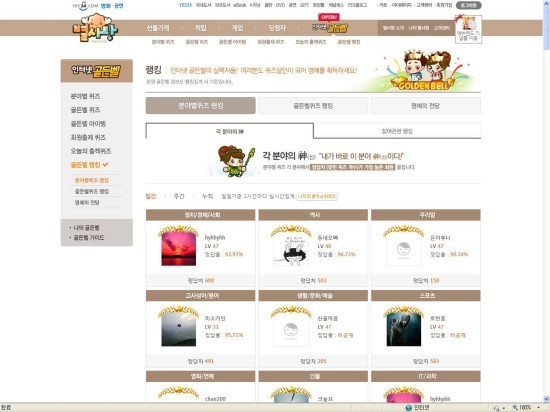The height and width of the screenshot is (412, 550).
Task: Click the vertical page scrollbar
Action: point(546,201)
